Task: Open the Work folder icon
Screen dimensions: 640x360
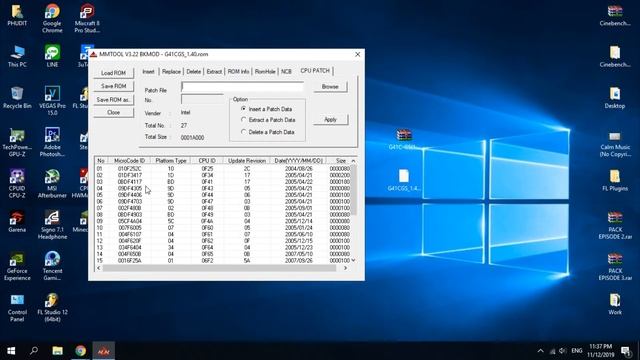Action: click(615, 304)
